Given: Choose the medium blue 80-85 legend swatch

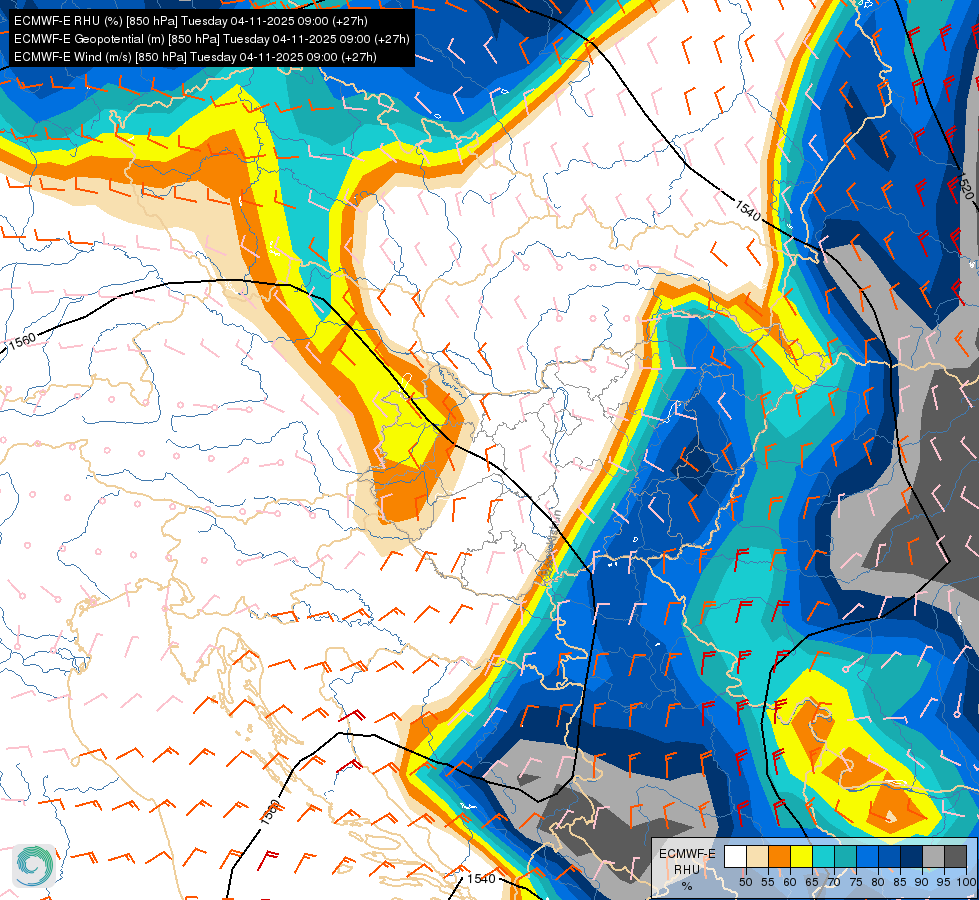Looking at the screenshot, I should pos(890,856).
